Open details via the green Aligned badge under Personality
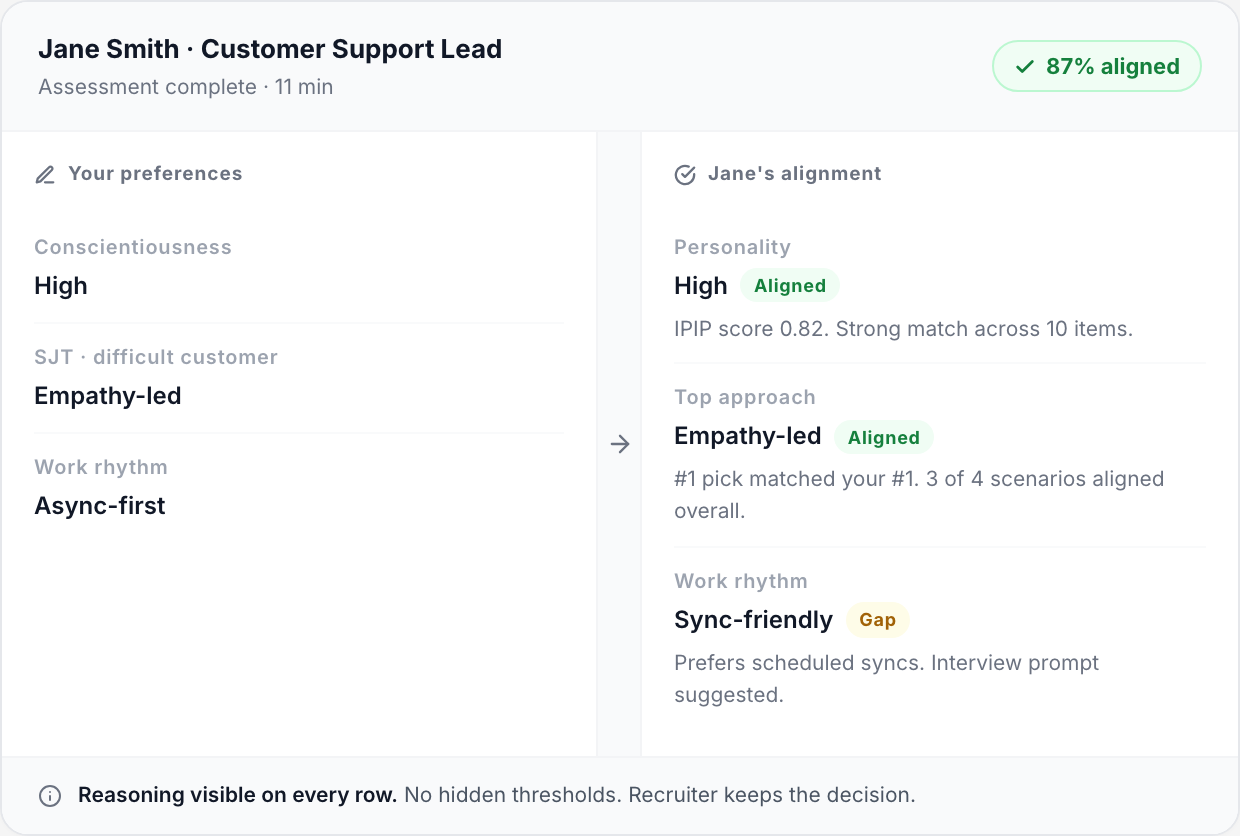Screen dimensions: 1240x836 [x=790, y=285]
